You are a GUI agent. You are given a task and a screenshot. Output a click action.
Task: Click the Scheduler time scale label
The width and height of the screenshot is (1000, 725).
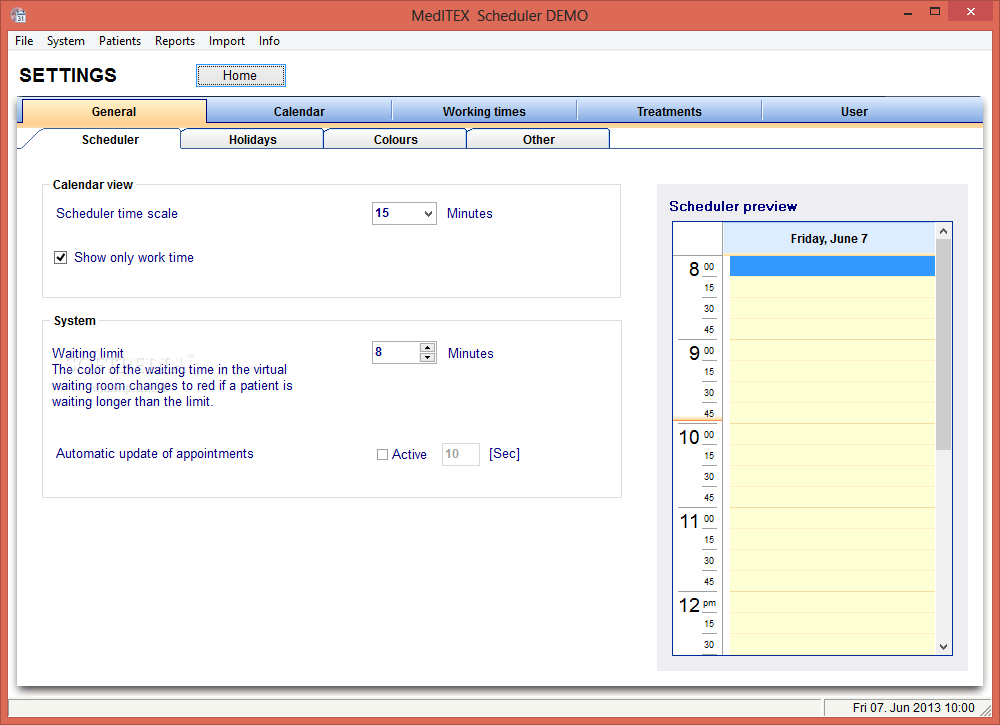click(x=117, y=214)
